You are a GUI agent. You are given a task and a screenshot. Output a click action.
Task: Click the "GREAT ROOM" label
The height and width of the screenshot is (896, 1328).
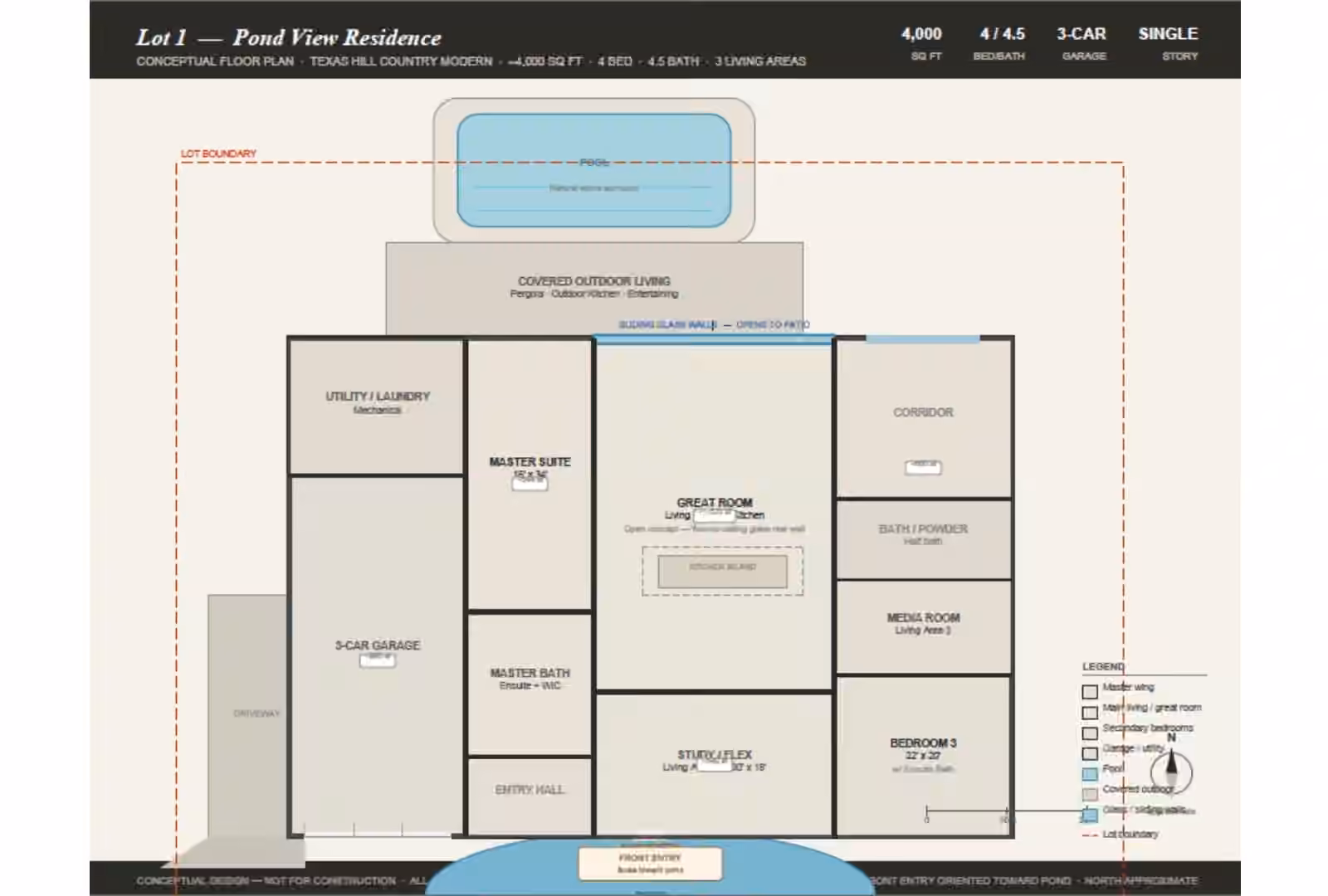715,503
